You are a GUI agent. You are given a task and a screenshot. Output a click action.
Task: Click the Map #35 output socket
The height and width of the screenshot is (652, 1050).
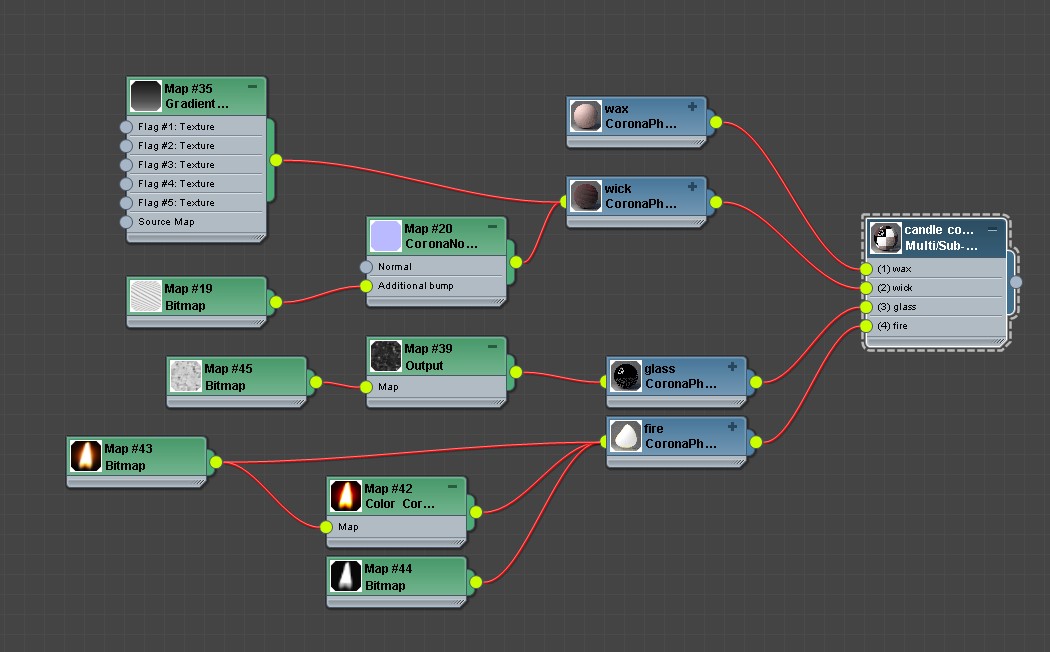(276, 160)
